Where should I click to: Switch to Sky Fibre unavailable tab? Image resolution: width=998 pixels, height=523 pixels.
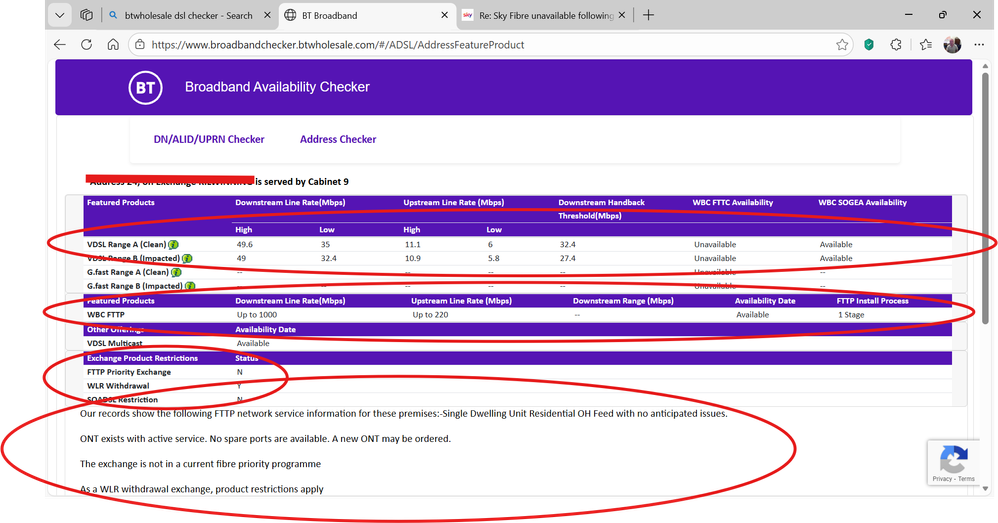tap(538, 15)
